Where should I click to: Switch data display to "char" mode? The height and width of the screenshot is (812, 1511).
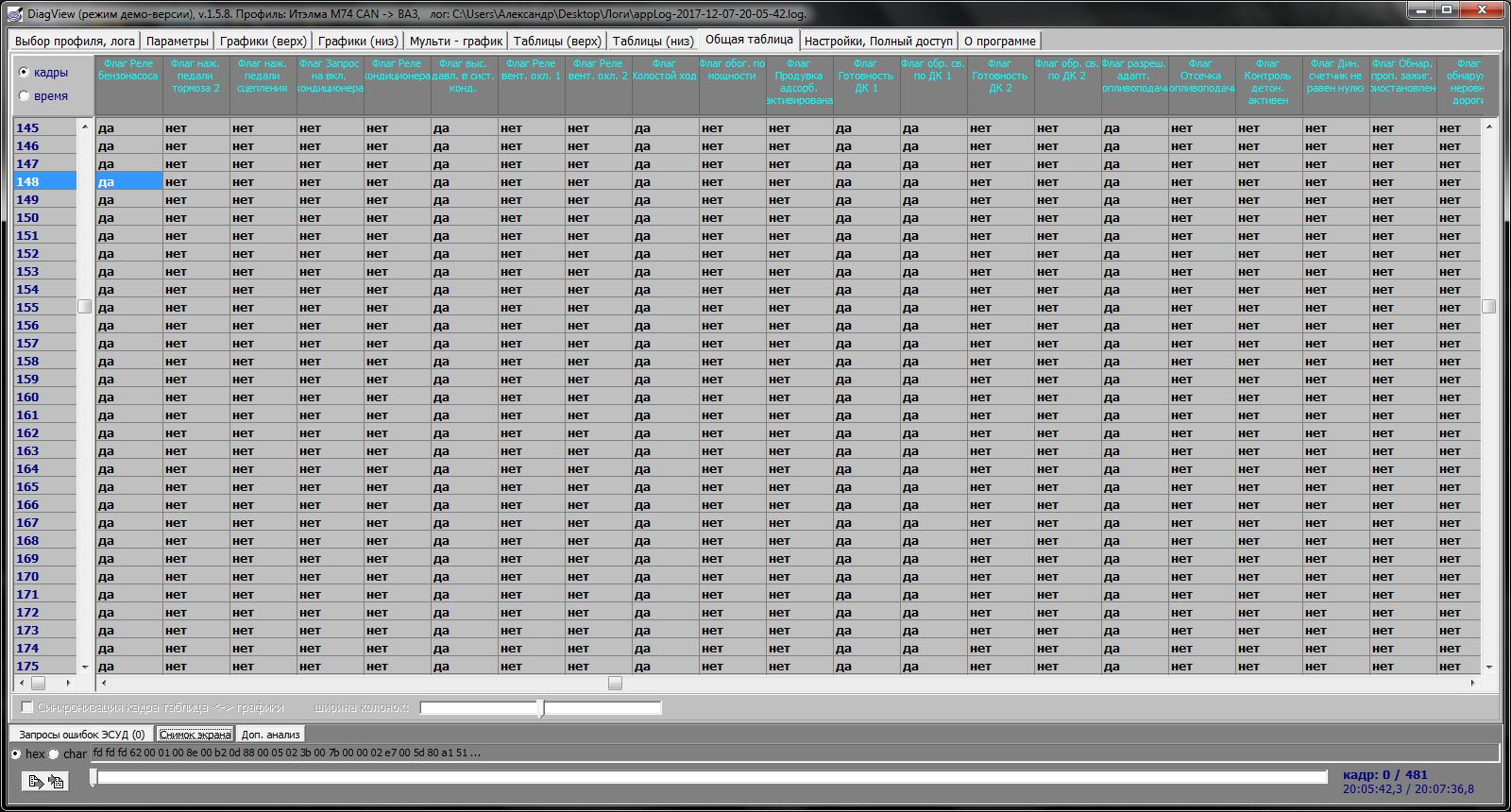point(55,753)
